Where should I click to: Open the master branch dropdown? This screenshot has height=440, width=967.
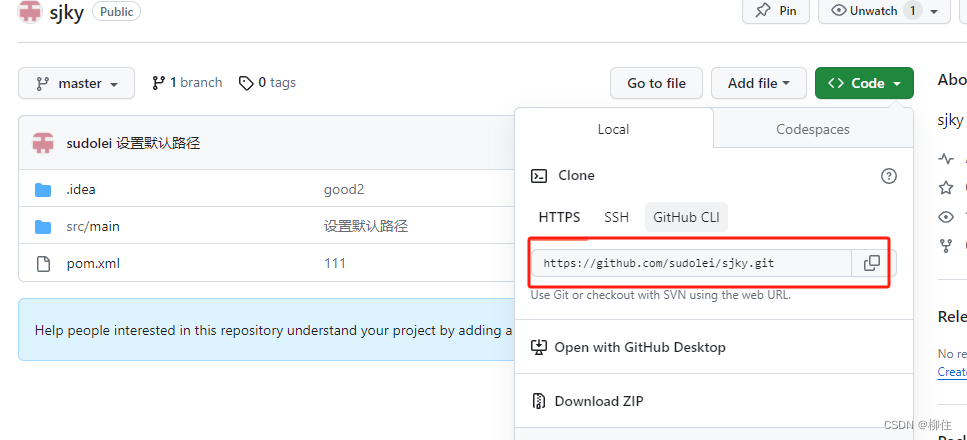[x=76, y=83]
